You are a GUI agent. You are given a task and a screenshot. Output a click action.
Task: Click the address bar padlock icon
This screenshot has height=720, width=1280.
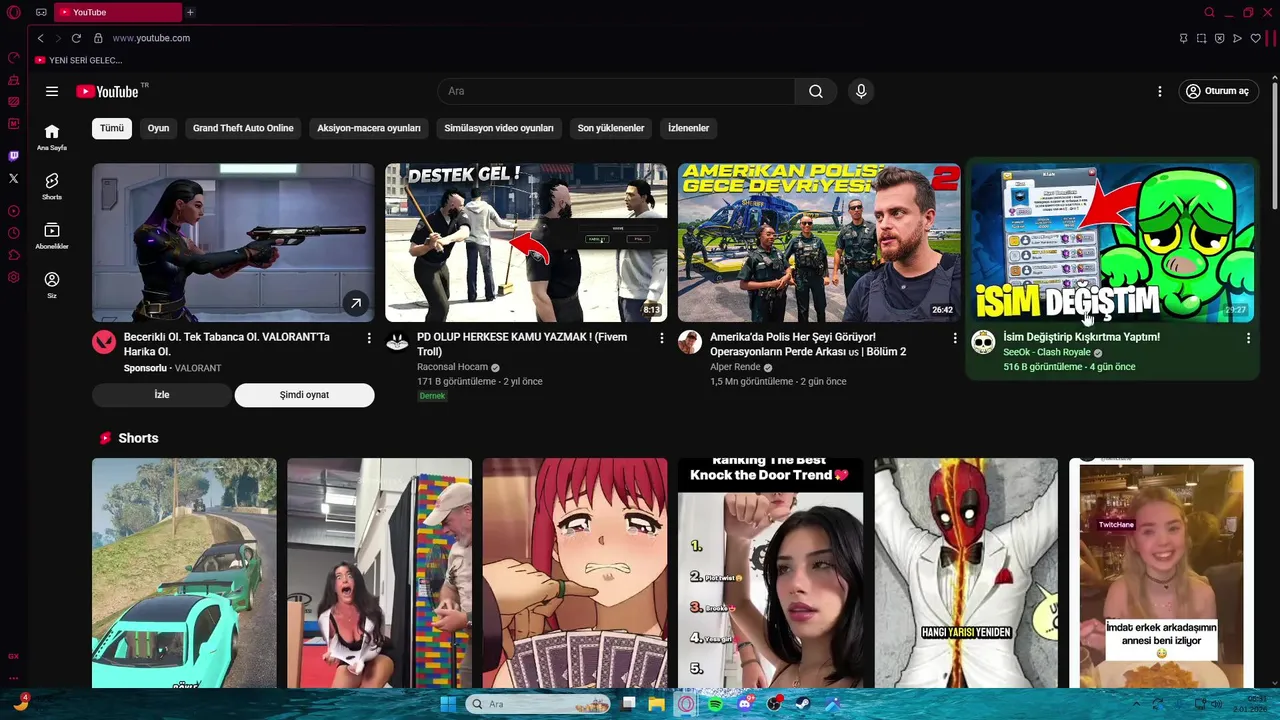(x=98, y=38)
